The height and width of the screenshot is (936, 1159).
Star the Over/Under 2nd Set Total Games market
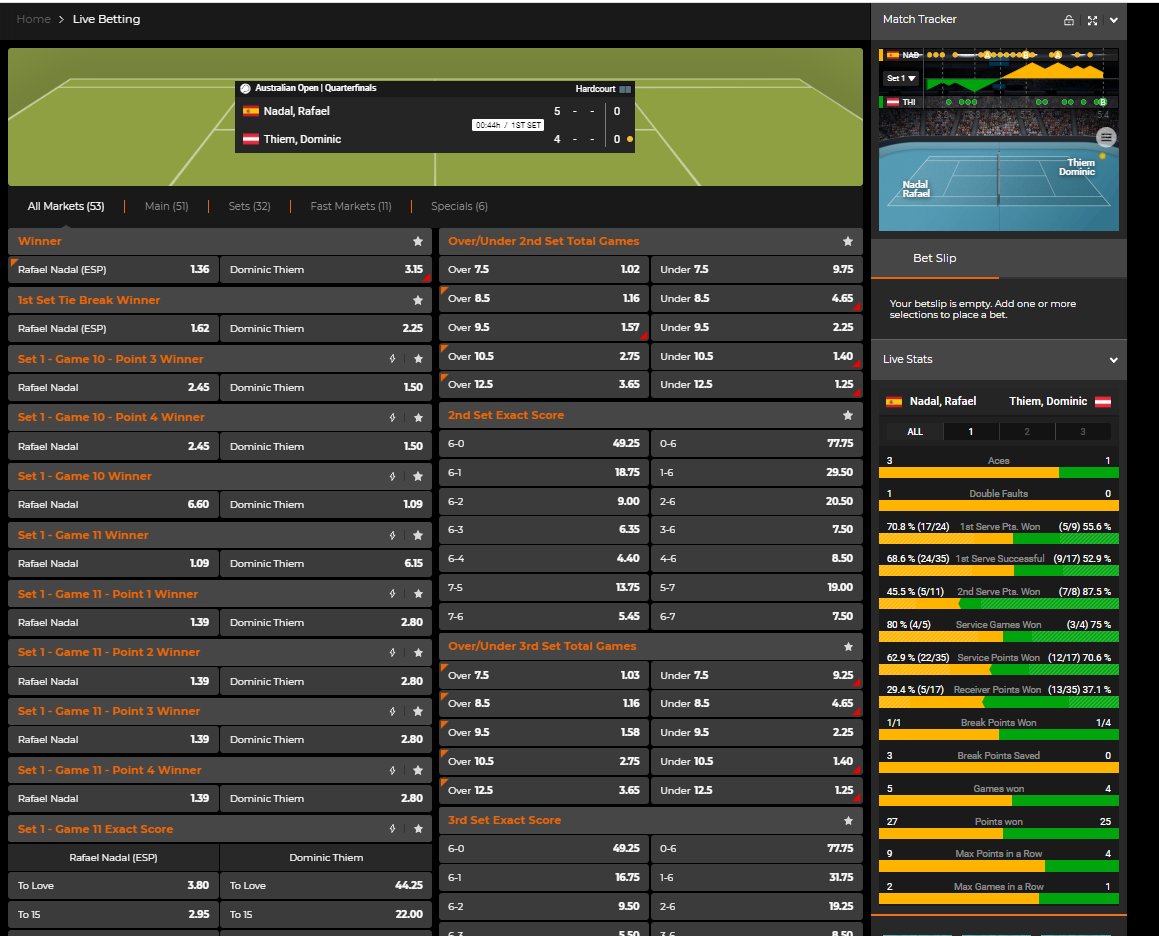[x=848, y=241]
